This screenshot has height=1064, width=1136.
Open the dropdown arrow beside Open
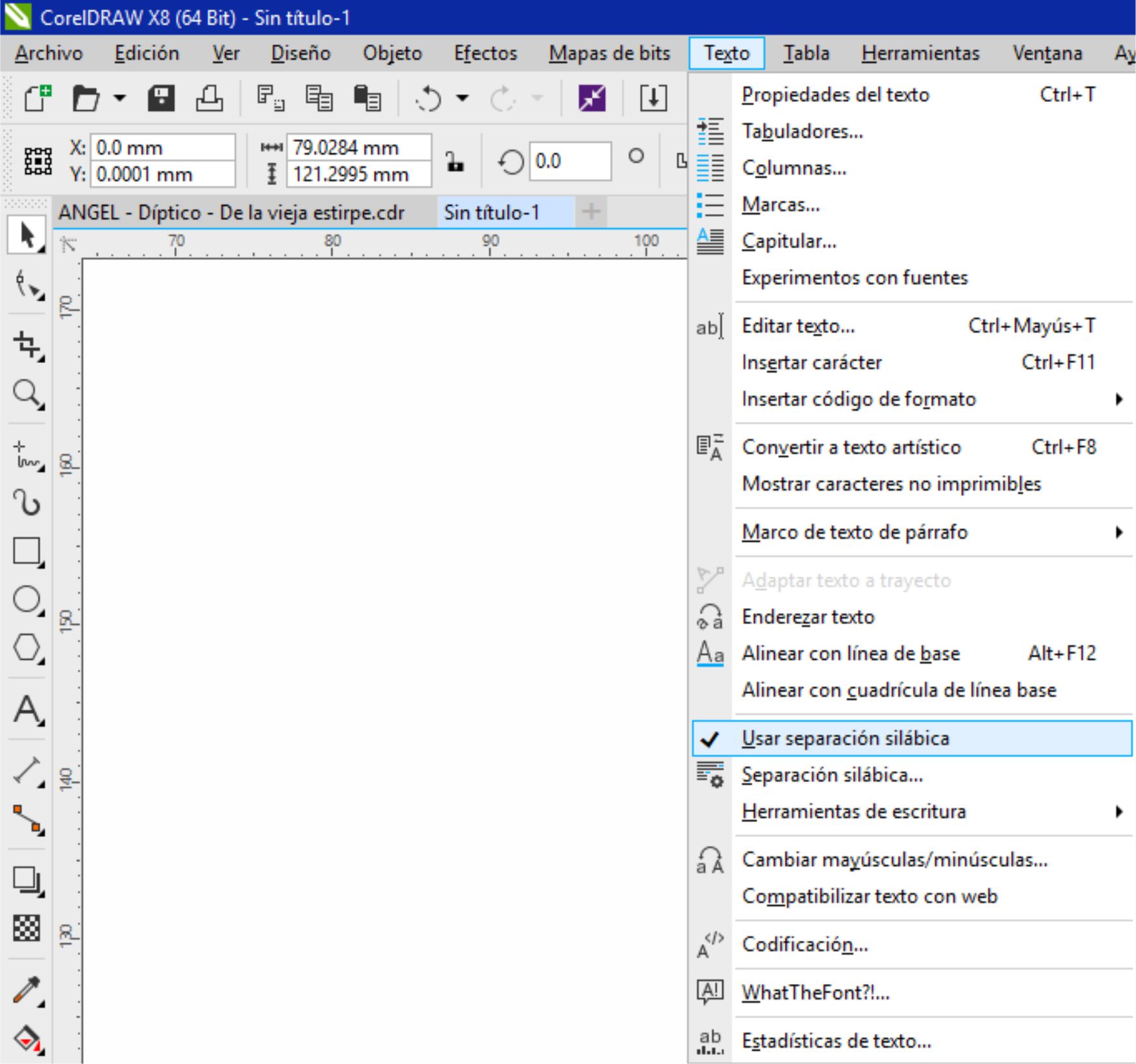120,99
